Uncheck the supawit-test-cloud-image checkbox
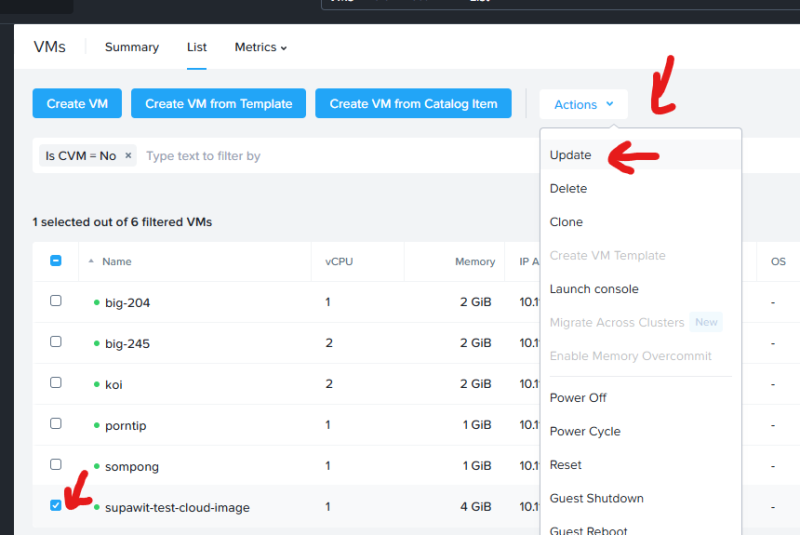The height and width of the screenshot is (535, 800). (x=56, y=506)
